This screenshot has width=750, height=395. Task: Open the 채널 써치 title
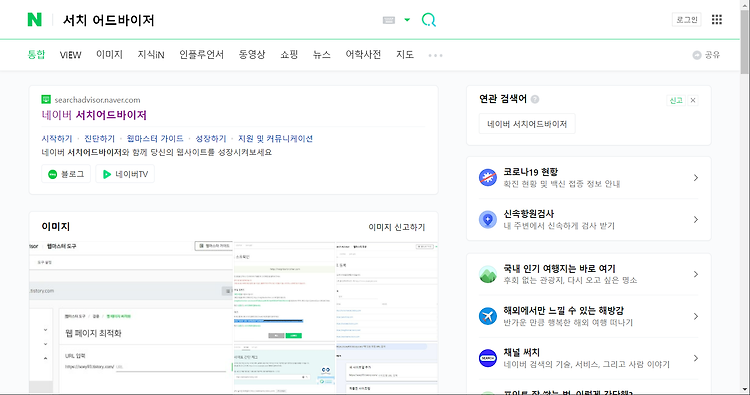(521, 352)
